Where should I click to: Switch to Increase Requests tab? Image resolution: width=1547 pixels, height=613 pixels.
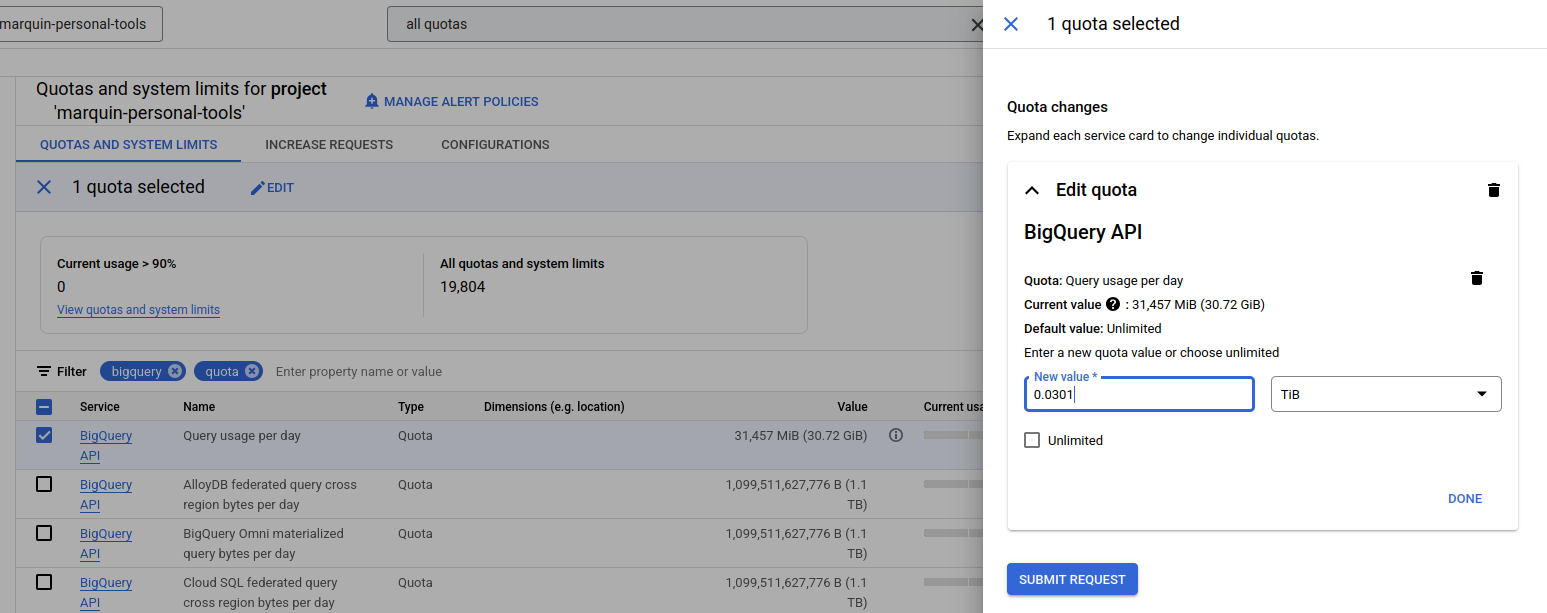pyautogui.click(x=329, y=145)
